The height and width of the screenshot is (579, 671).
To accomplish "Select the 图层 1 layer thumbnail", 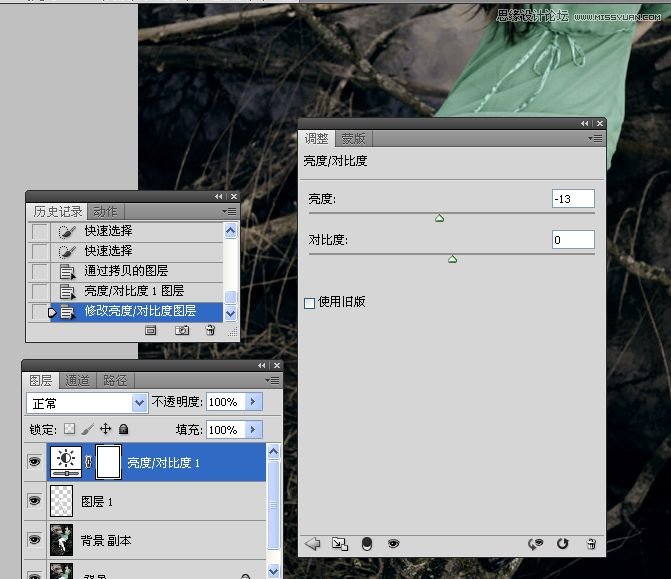I will (62, 501).
